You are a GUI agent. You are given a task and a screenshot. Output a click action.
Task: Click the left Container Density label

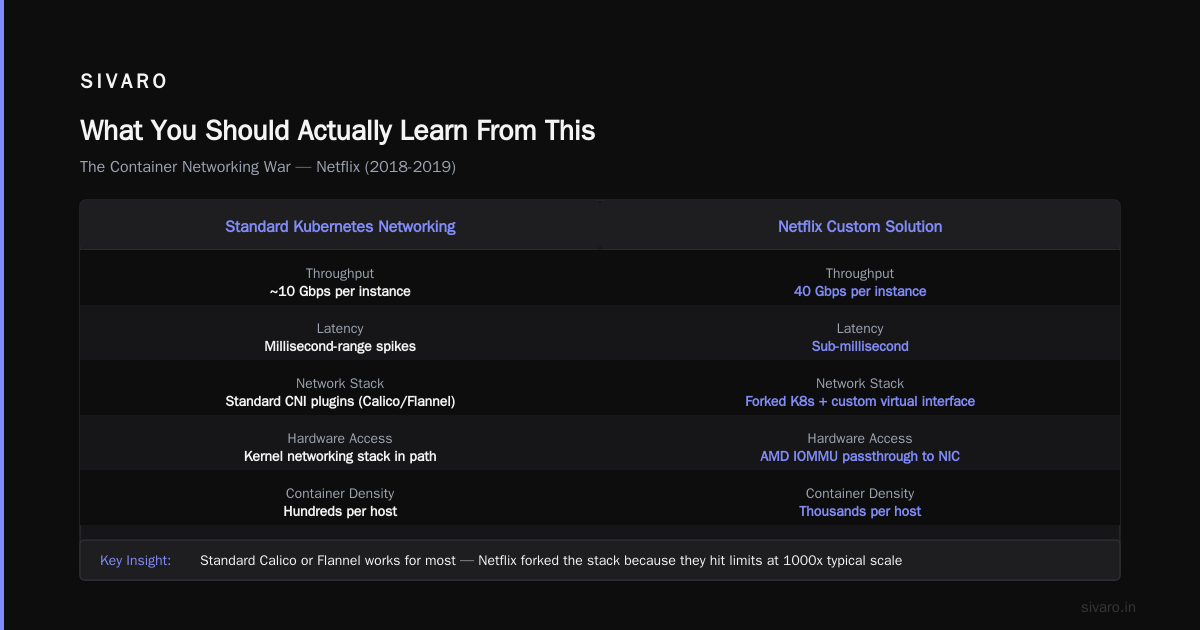tap(340, 493)
